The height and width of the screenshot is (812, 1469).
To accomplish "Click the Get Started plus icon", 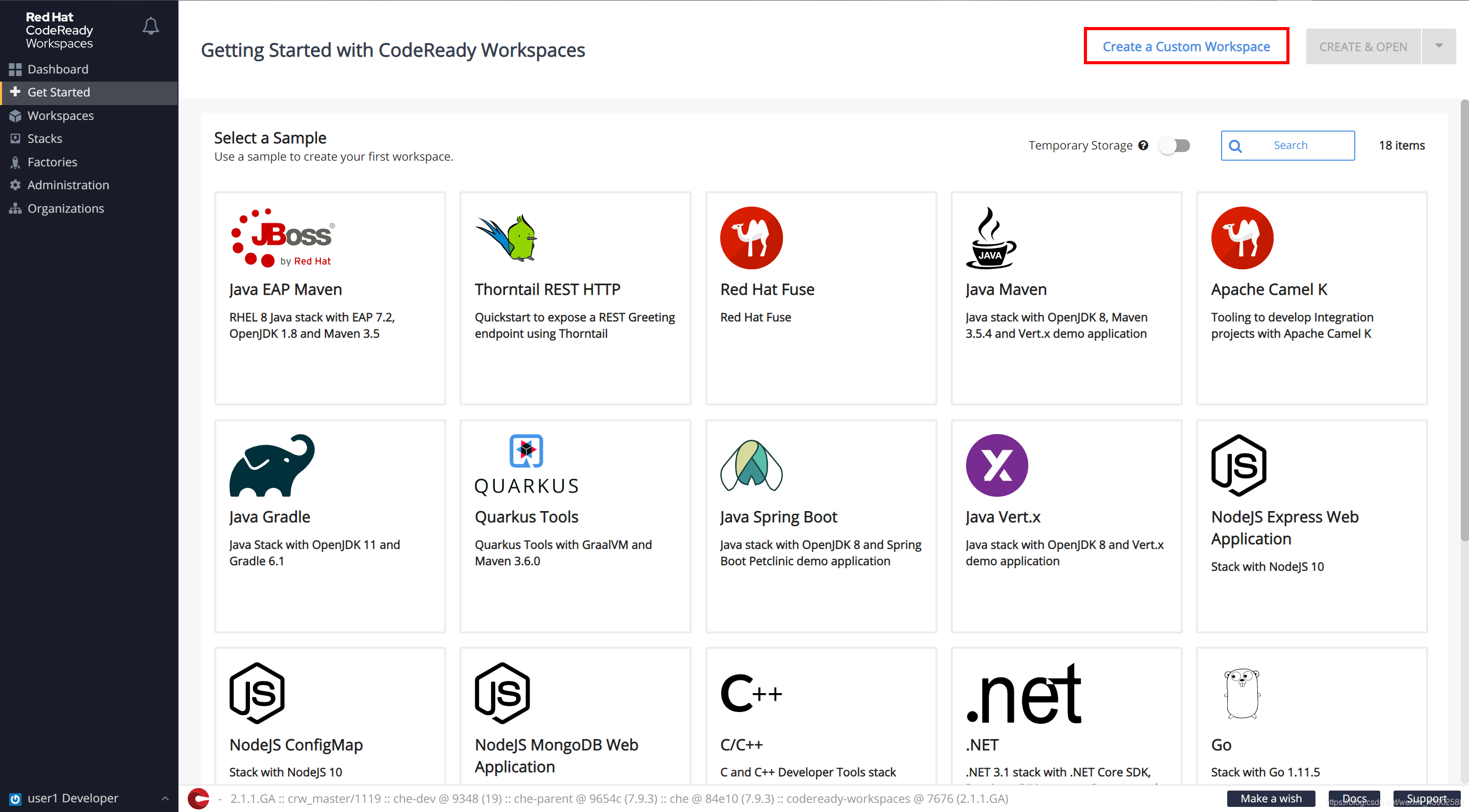I will pos(15,92).
